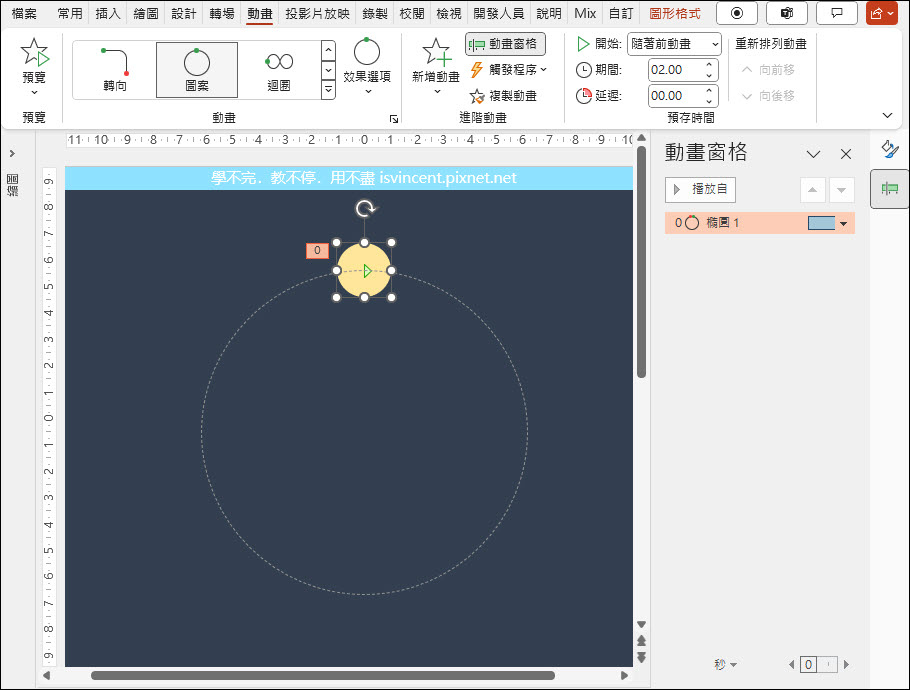Click 複製動畫 animation painter
The image size is (910, 690).
click(x=504, y=96)
